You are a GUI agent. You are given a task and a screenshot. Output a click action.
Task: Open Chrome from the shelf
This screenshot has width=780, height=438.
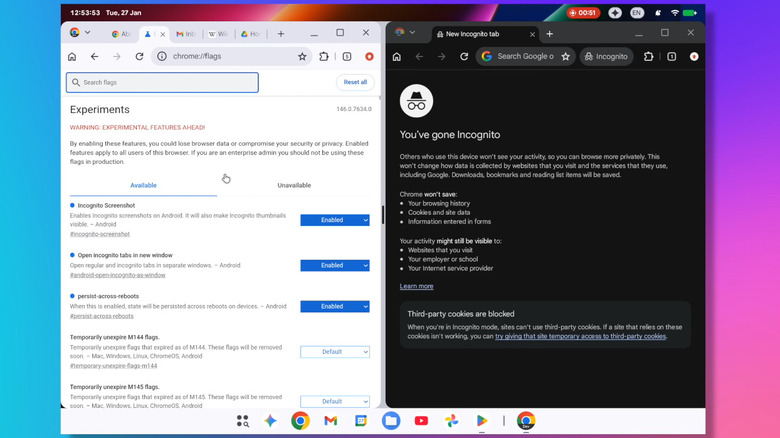[x=300, y=421]
